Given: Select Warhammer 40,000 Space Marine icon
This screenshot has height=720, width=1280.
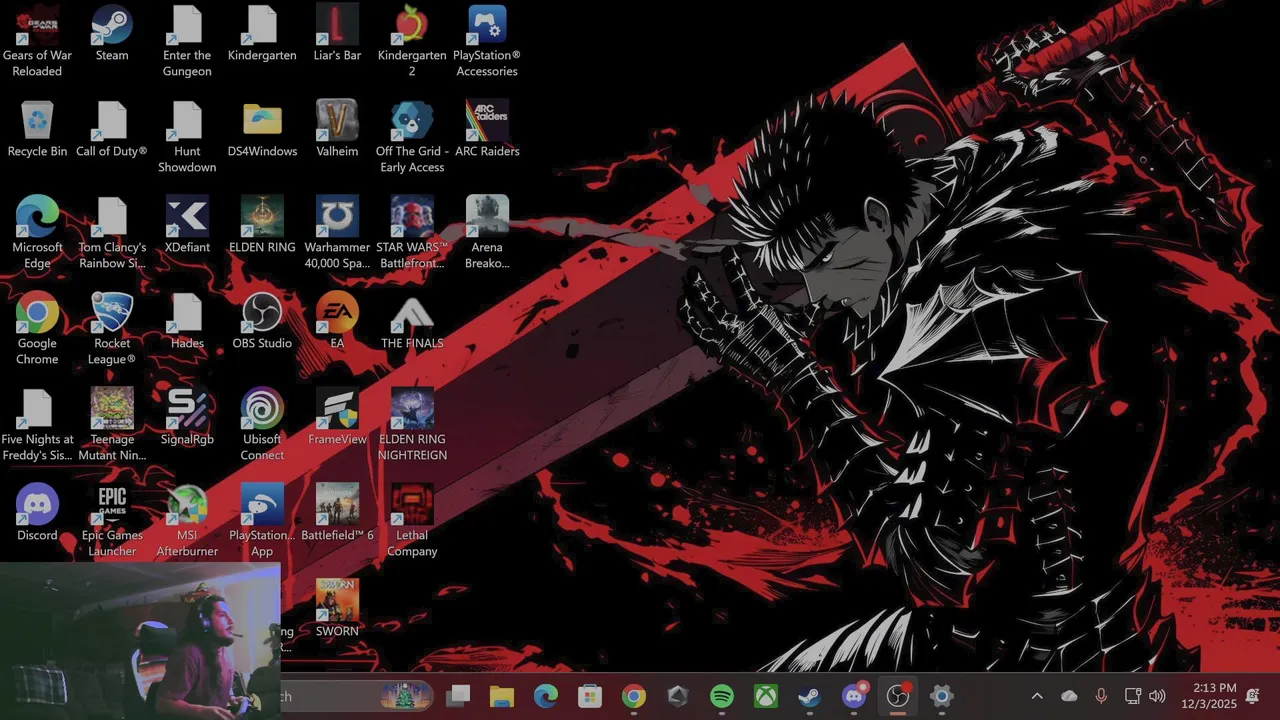Looking at the screenshot, I should coord(337,234).
